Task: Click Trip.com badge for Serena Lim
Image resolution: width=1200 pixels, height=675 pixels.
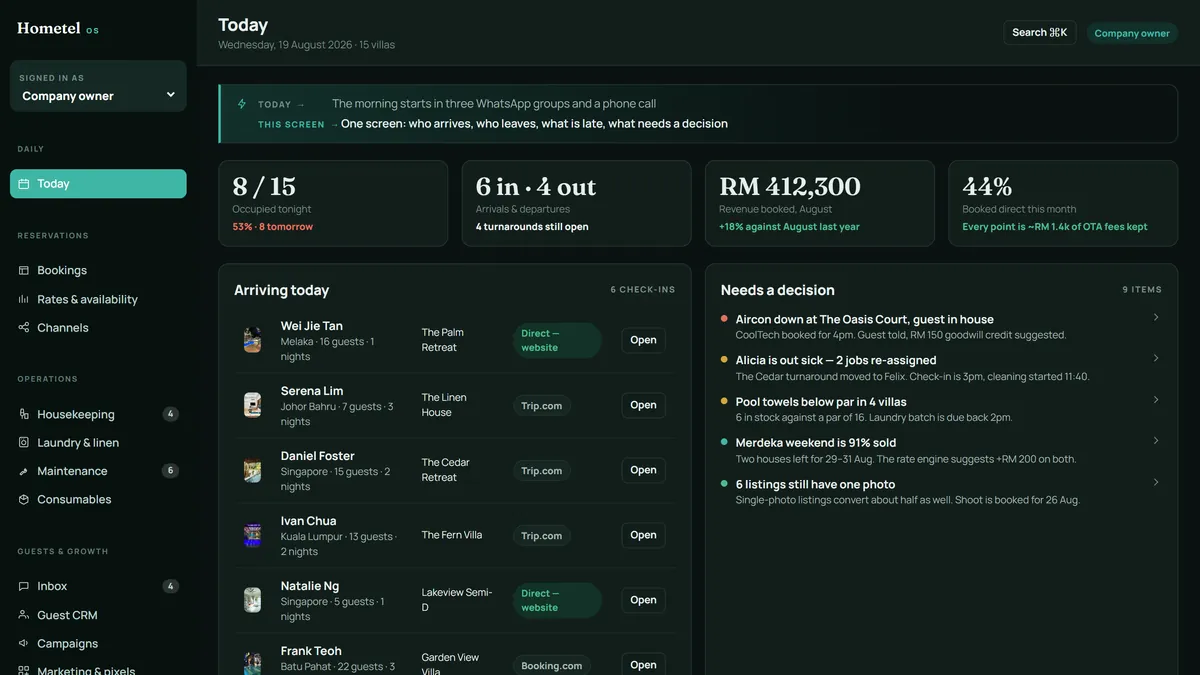Action: pyautogui.click(x=542, y=406)
